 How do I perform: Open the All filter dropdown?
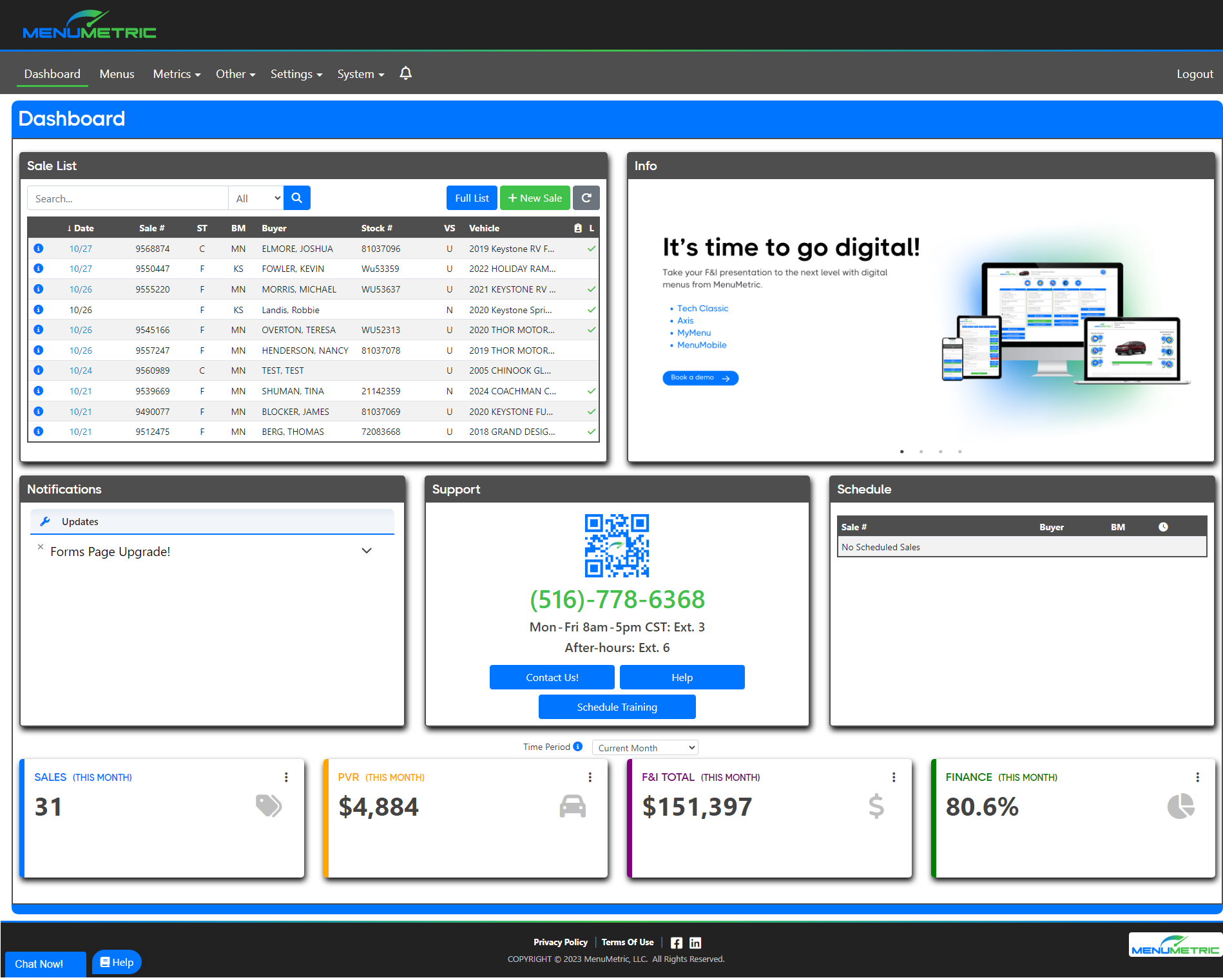[x=255, y=198]
